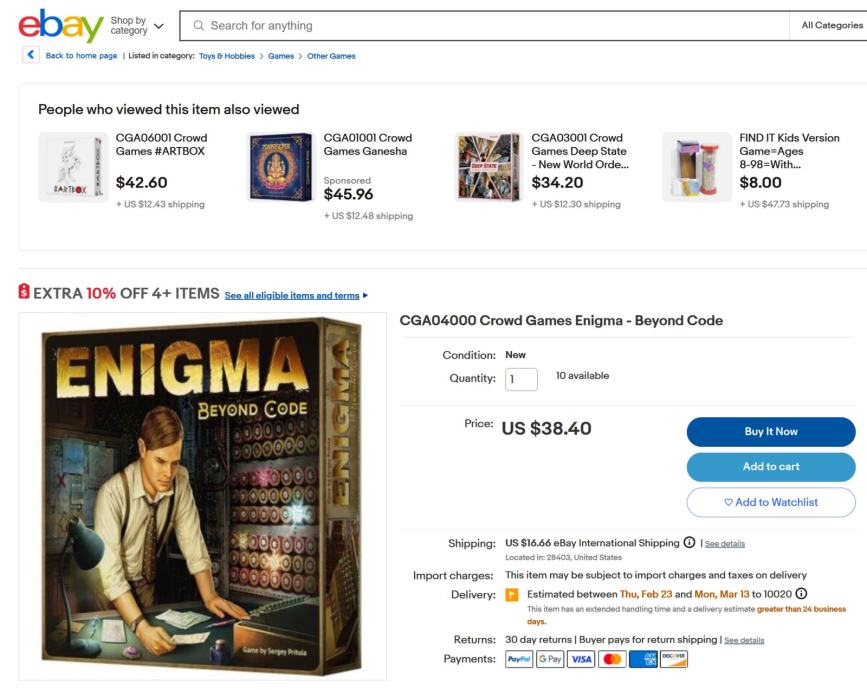Image resolution: width=867 pixels, height=690 pixels.
Task: View the Crowd Games Ganesha thumbnail
Action: pyautogui.click(x=280, y=167)
